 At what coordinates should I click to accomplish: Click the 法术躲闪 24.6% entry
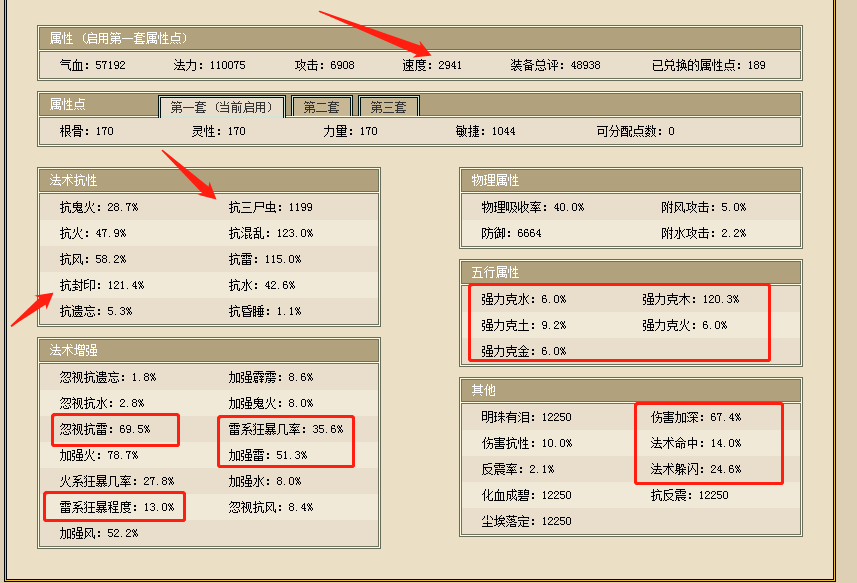(696, 469)
